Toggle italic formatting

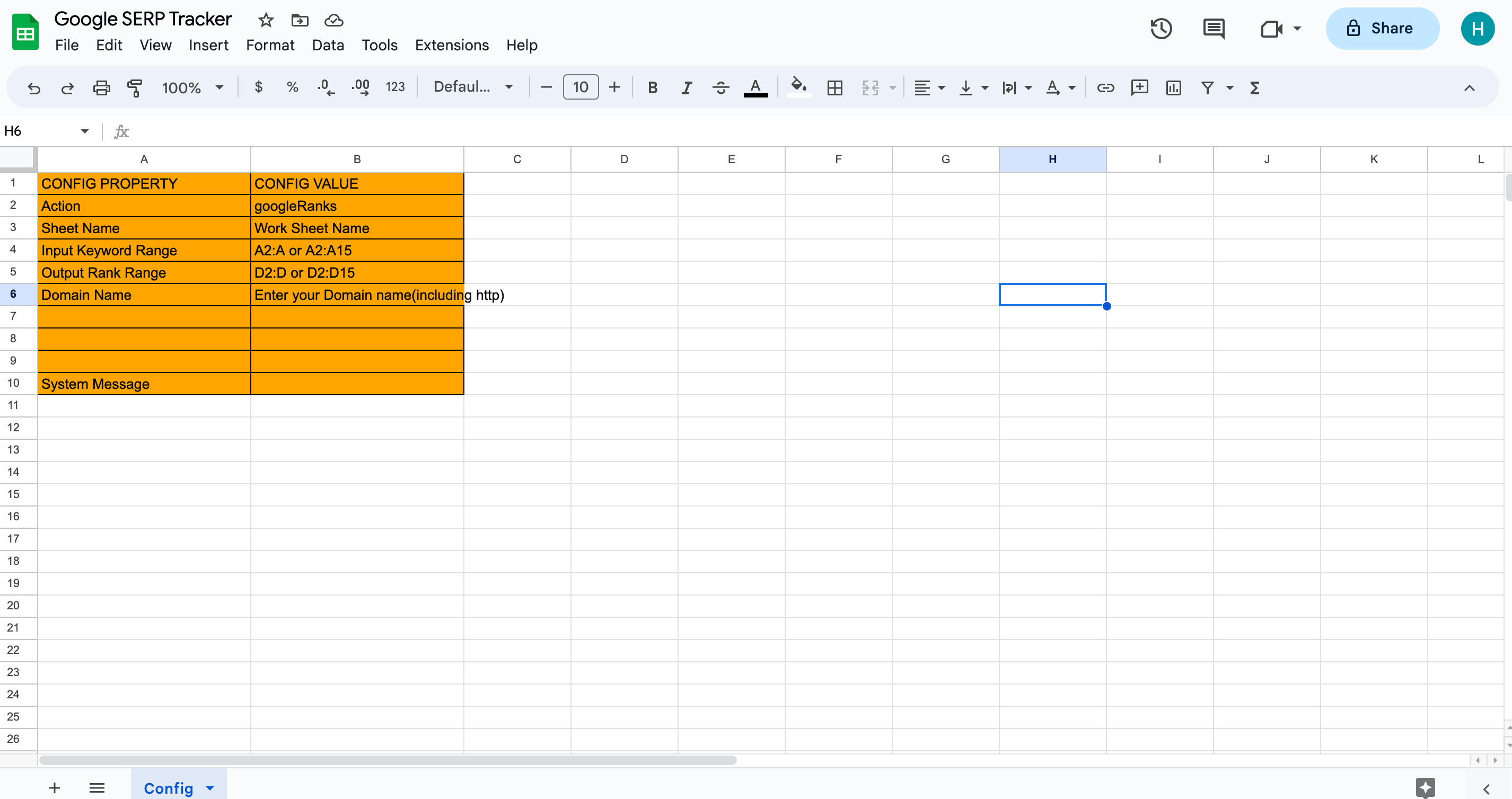coord(686,88)
